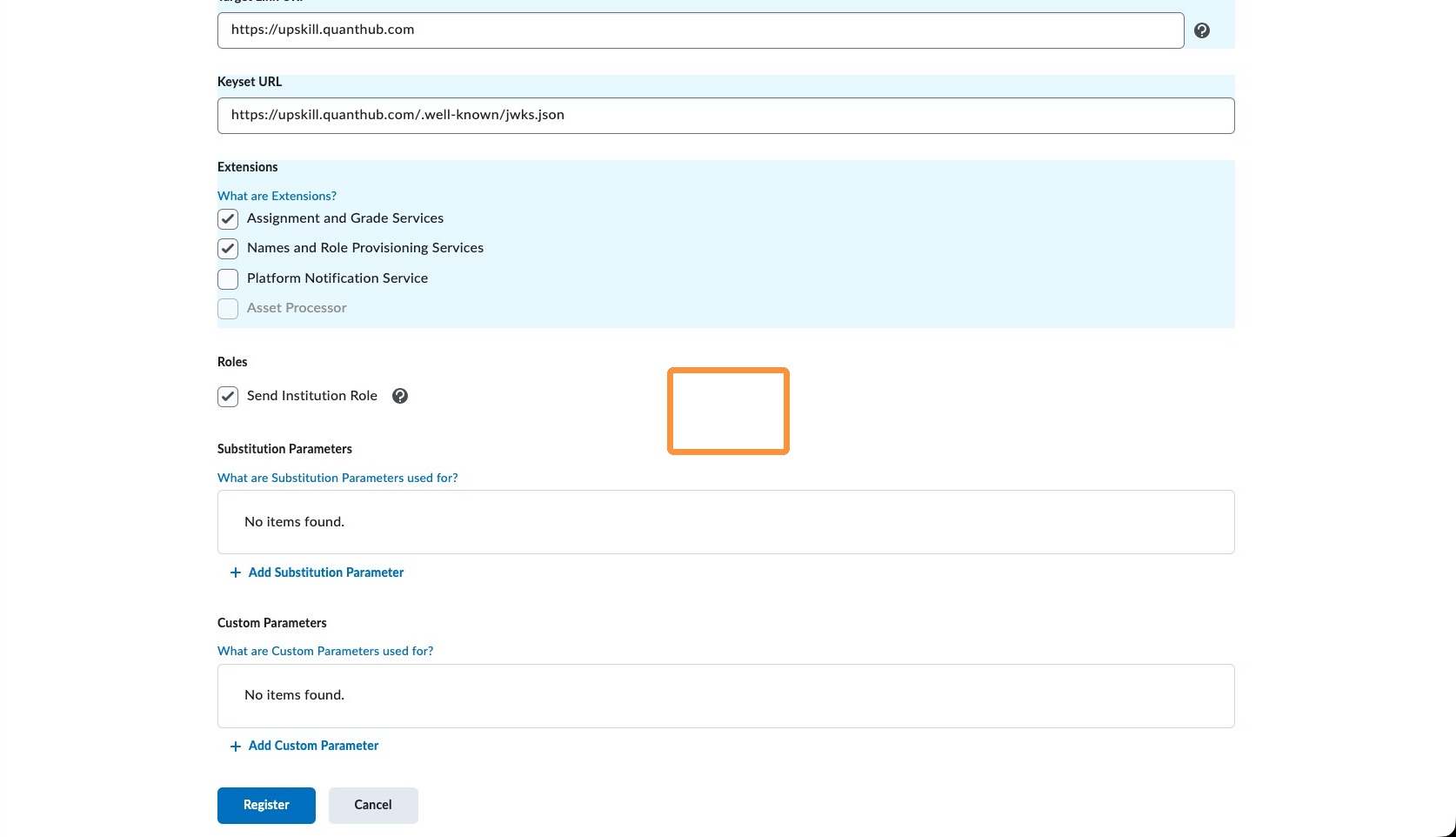Click the Cancel button
The image size is (1456, 837).
pos(373,805)
